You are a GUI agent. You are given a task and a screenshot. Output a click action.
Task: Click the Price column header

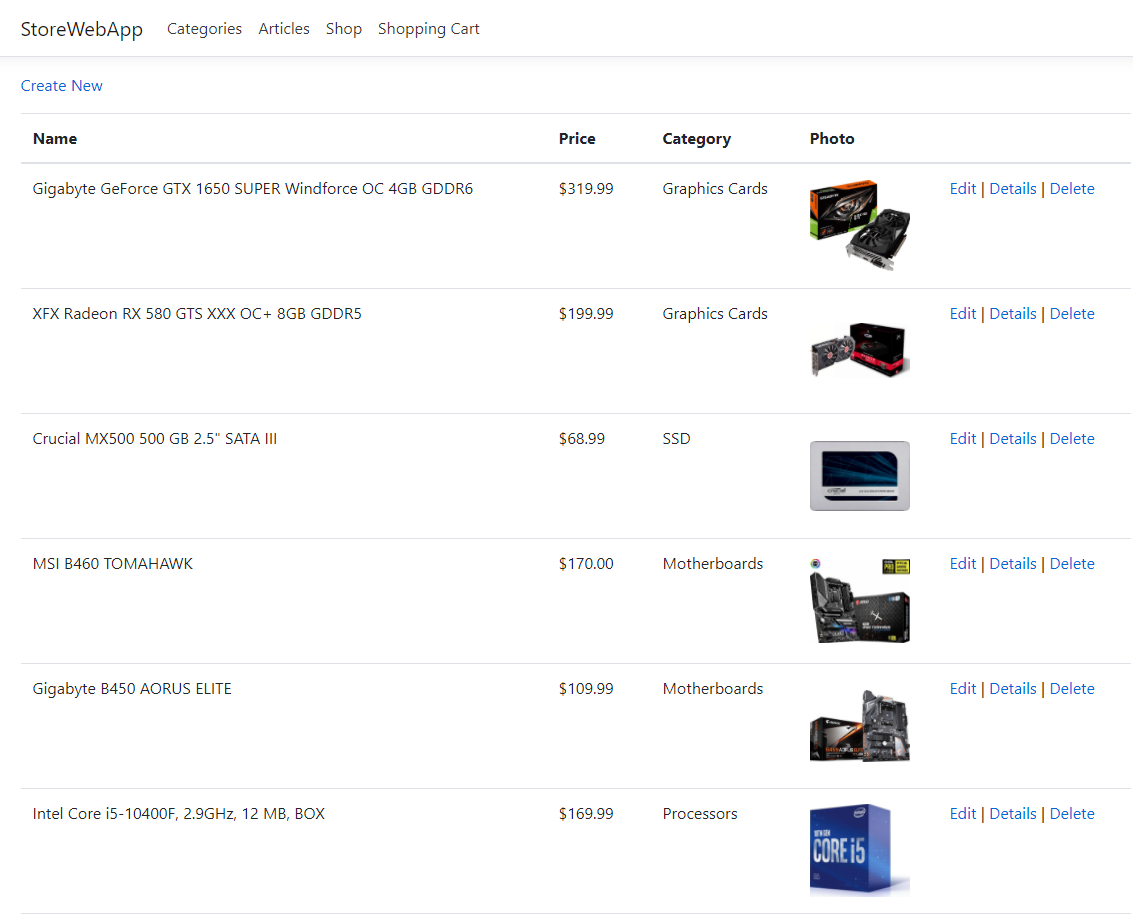pos(577,139)
